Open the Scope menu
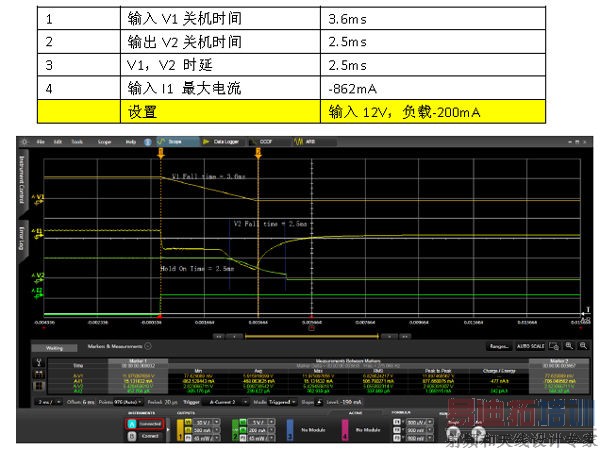This screenshot has width=600, height=450. pyautogui.click(x=104, y=142)
